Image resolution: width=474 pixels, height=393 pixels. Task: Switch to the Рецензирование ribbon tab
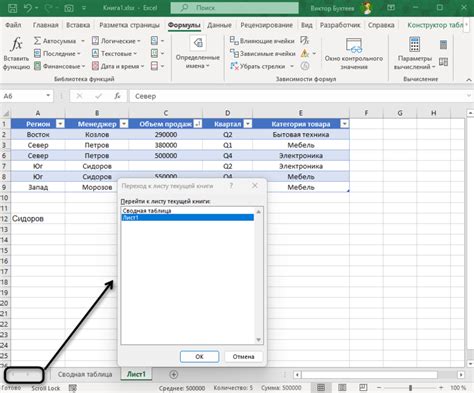(x=267, y=25)
